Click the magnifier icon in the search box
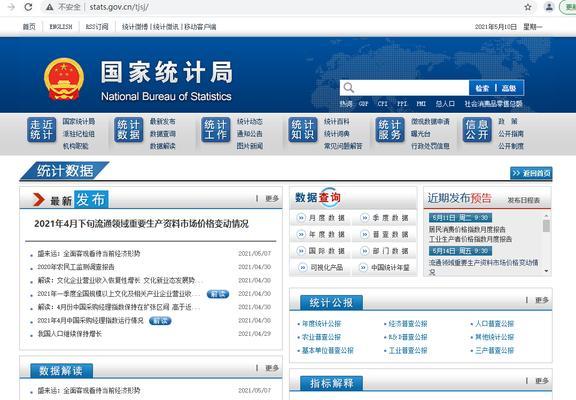 349,87
